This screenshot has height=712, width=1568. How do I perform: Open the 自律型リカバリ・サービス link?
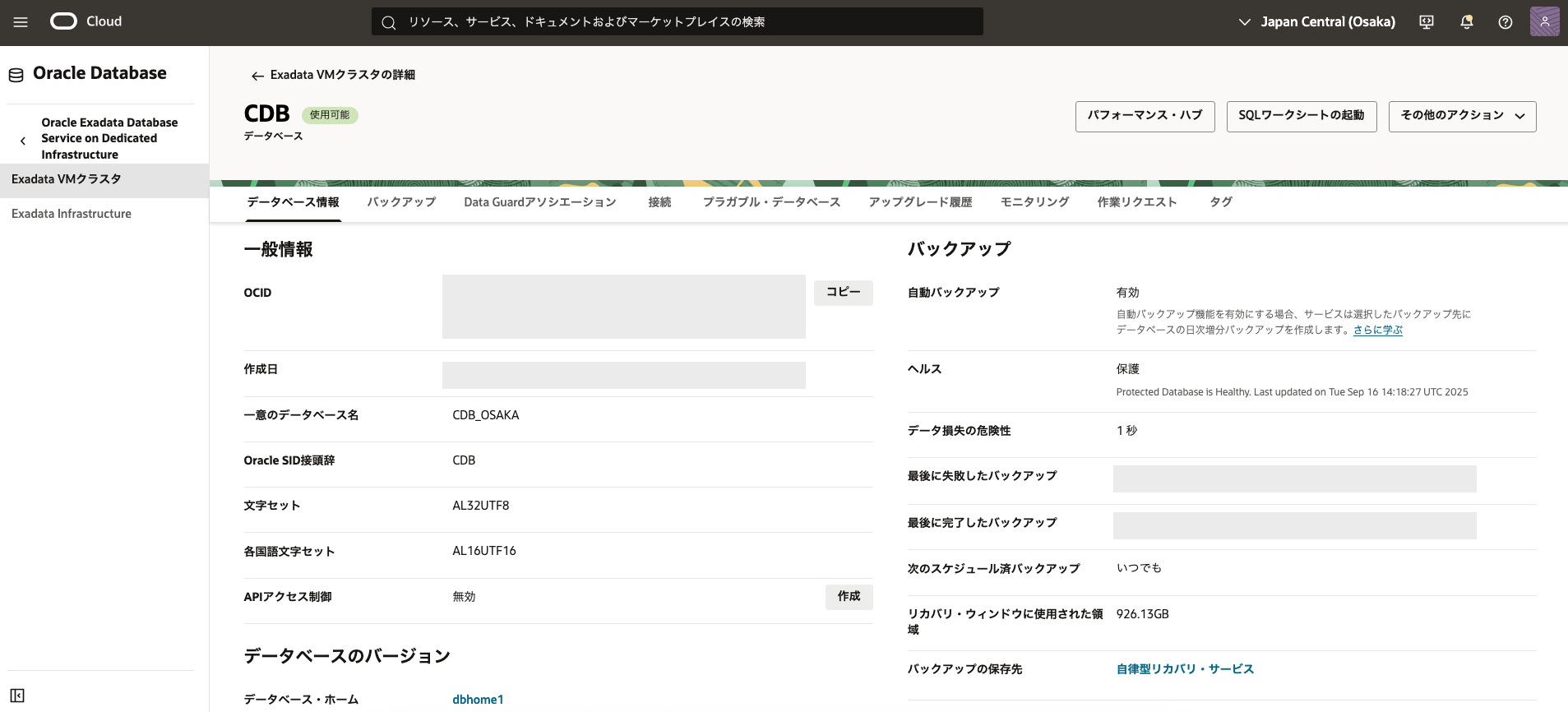(x=1184, y=669)
